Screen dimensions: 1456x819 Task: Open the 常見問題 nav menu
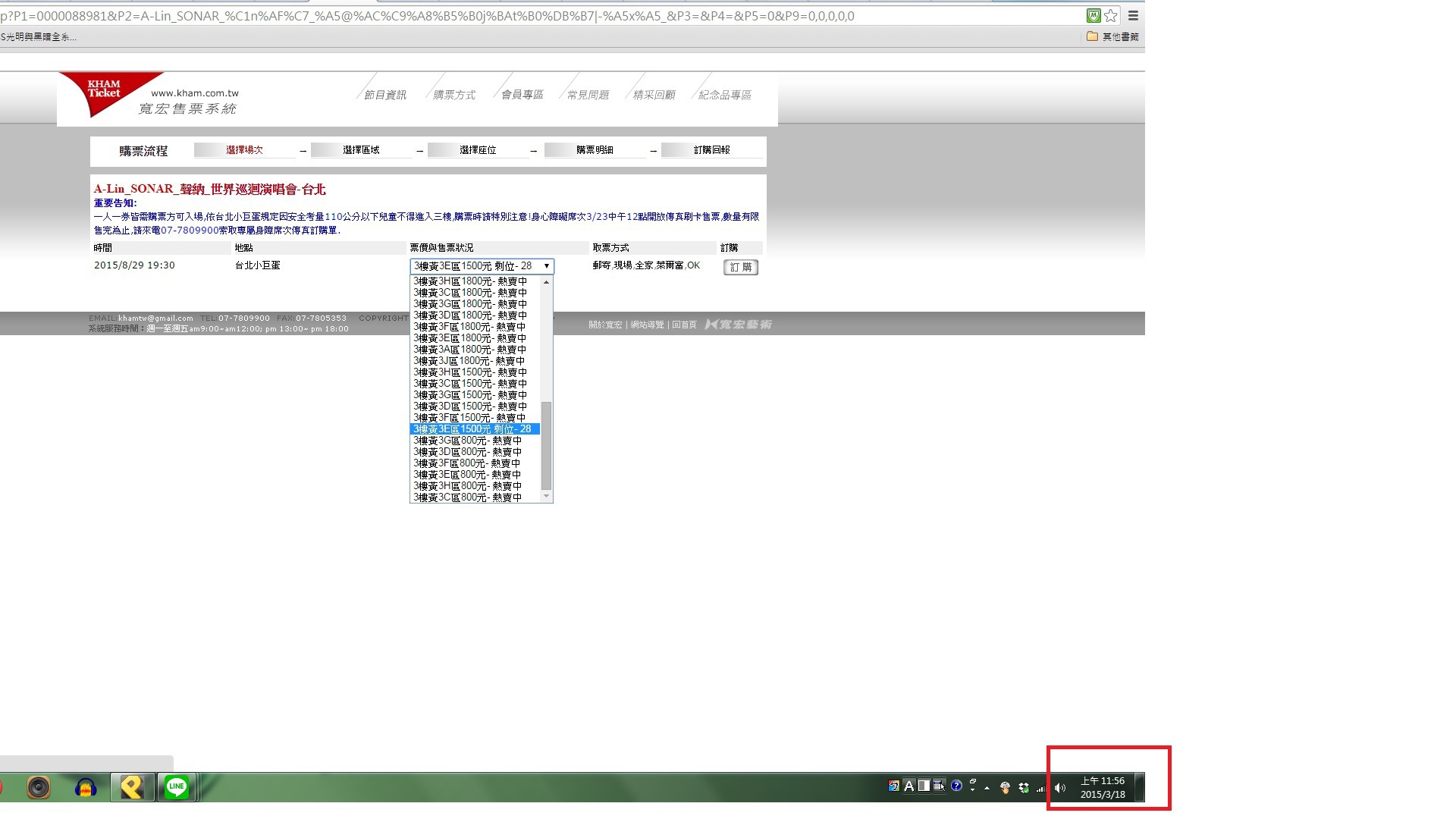pos(588,95)
